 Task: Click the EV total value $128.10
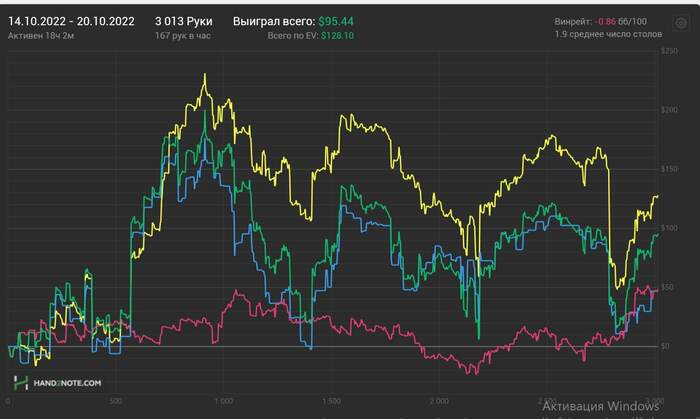point(337,35)
